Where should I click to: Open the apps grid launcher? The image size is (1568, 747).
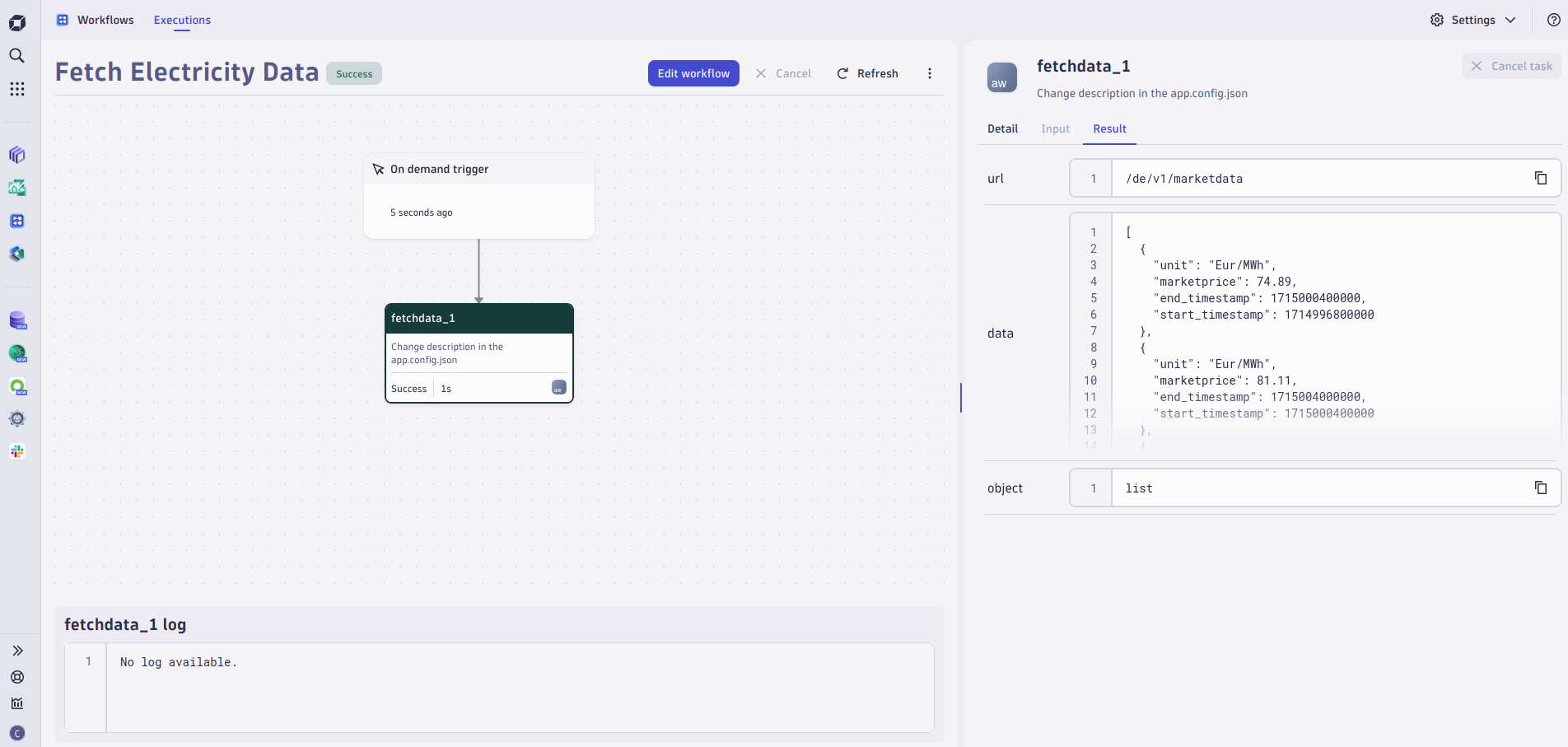tap(16, 88)
